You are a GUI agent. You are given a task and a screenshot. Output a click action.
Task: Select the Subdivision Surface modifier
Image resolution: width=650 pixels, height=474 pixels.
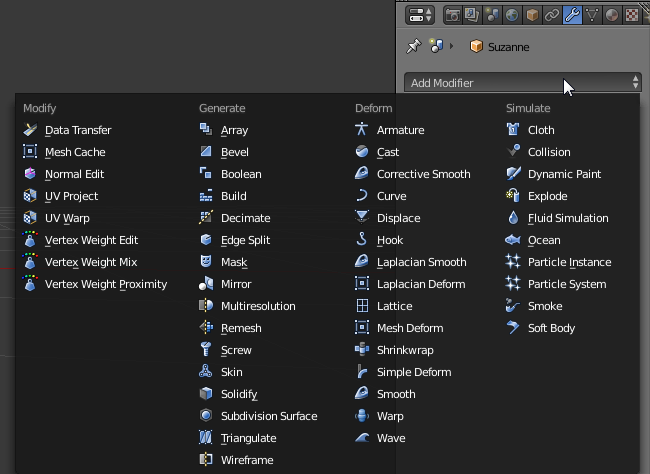pyautogui.click(x=268, y=416)
